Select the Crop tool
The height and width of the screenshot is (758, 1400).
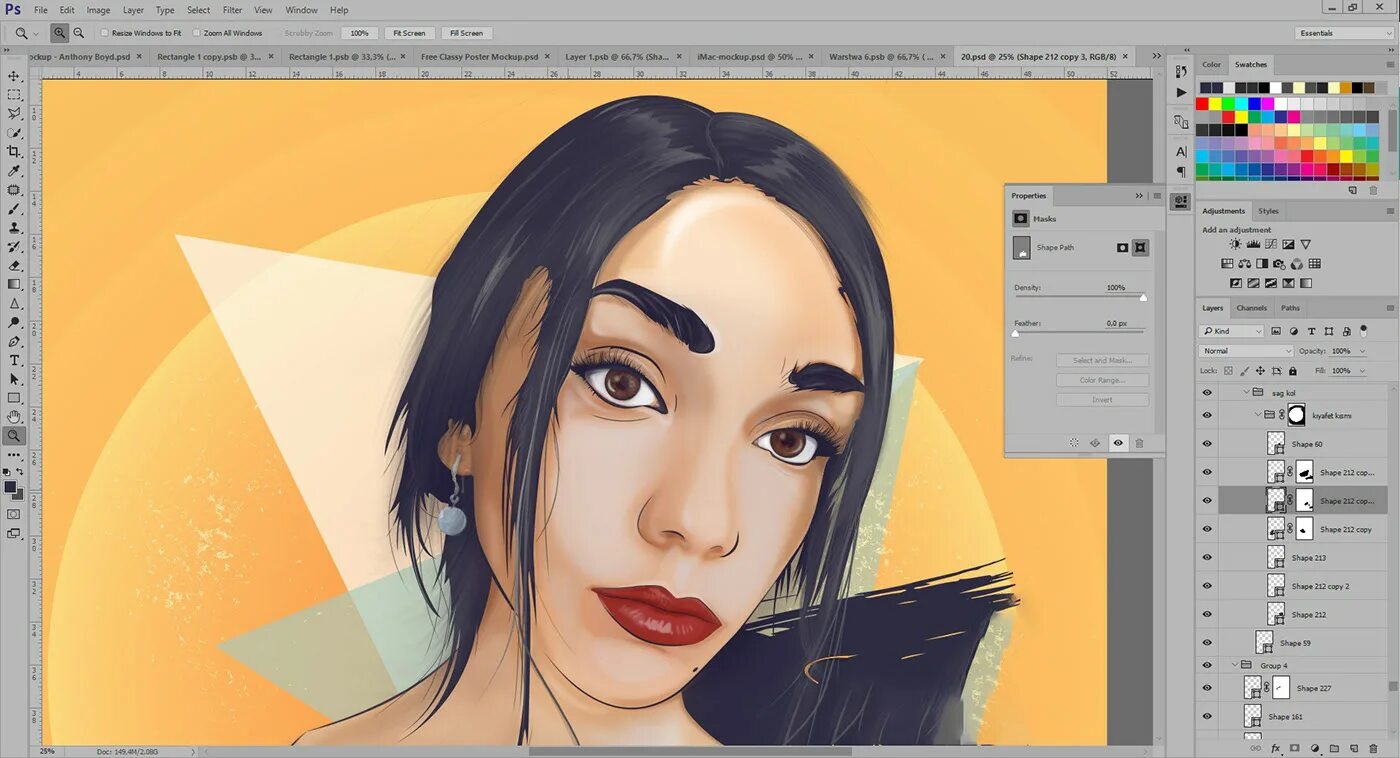[x=14, y=152]
